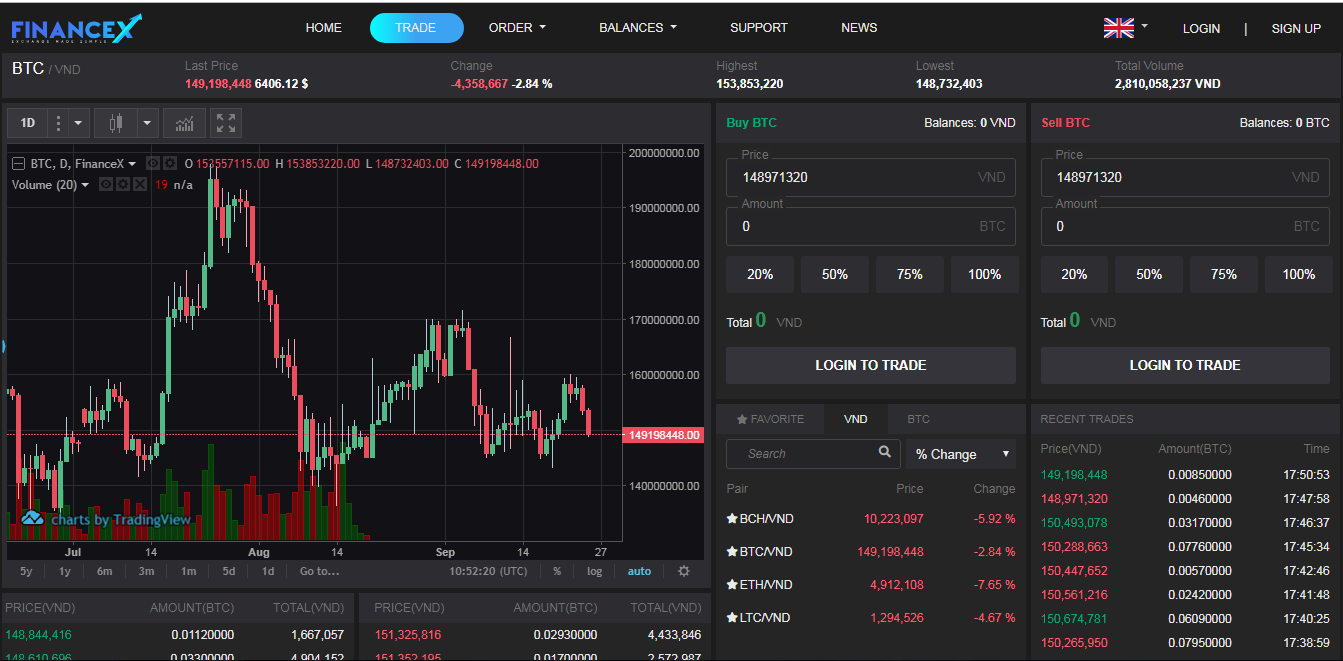
Task: Set chart range to 5d
Action: (229, 571)
